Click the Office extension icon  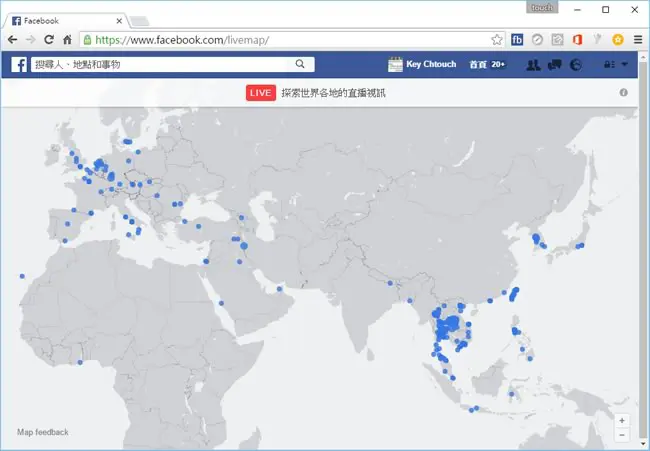(x=577, y=40)
